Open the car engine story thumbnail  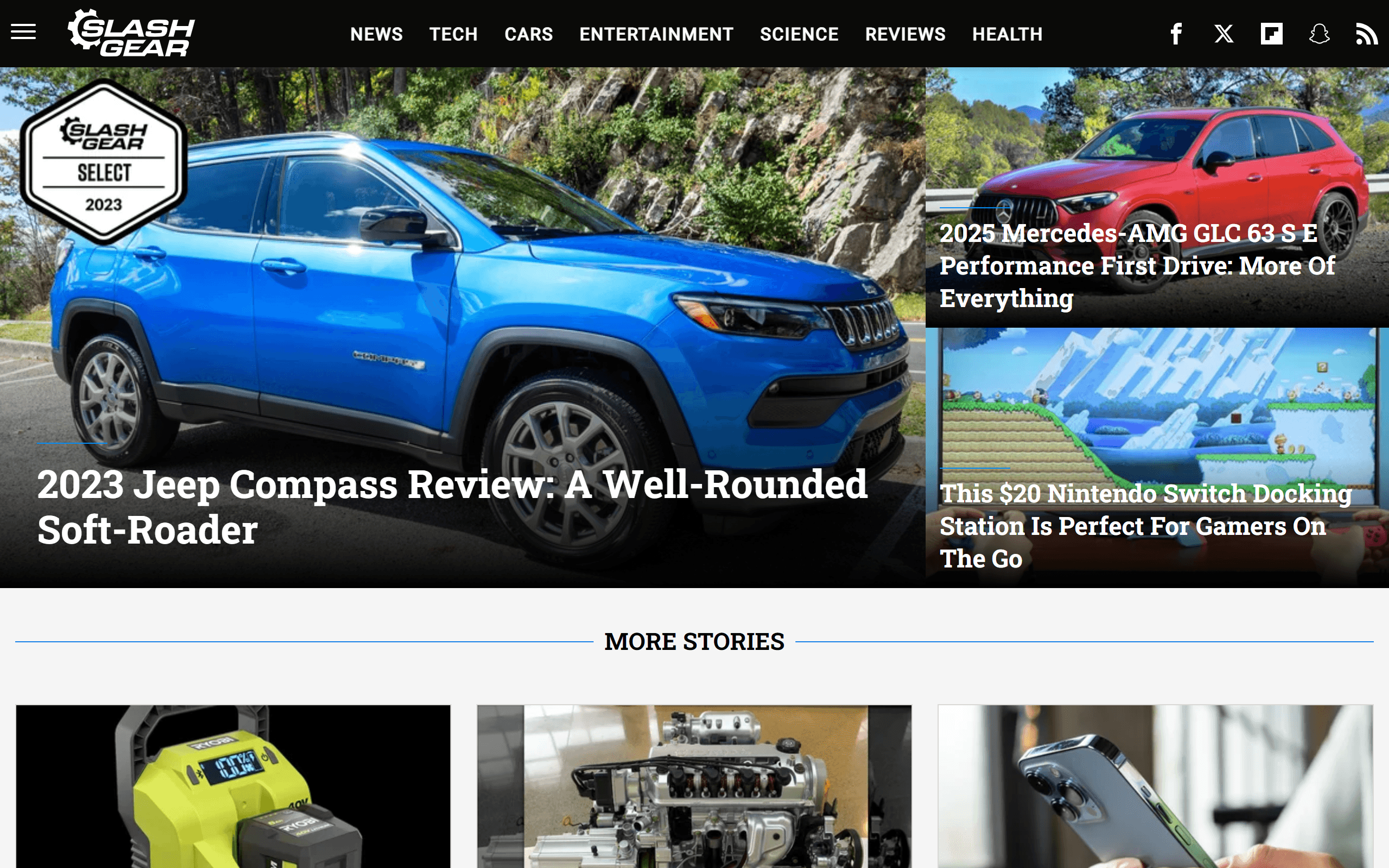[x=694, y=787]
